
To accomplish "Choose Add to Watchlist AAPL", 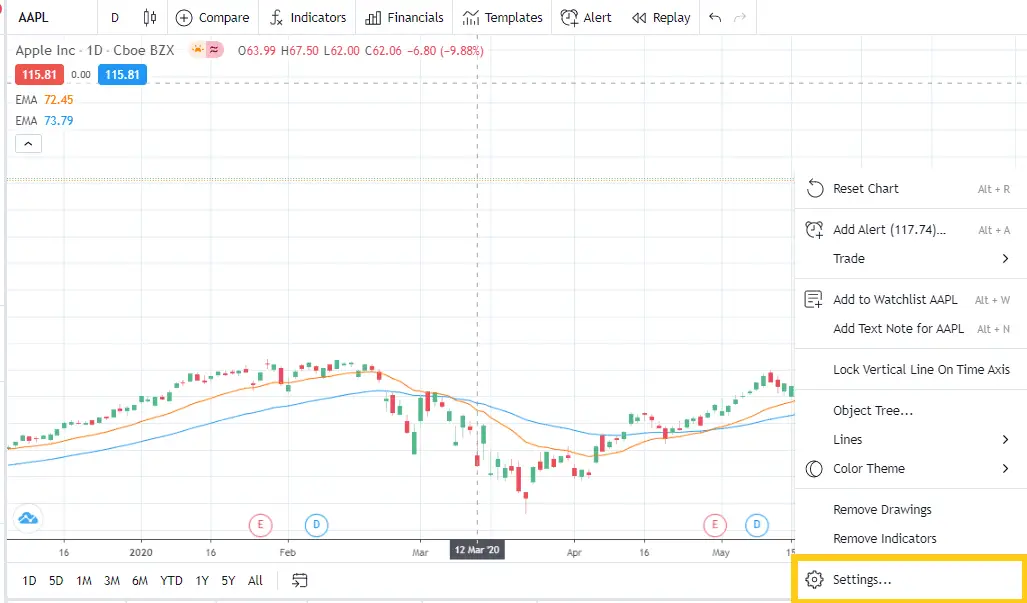I will [x=896, y=299].
